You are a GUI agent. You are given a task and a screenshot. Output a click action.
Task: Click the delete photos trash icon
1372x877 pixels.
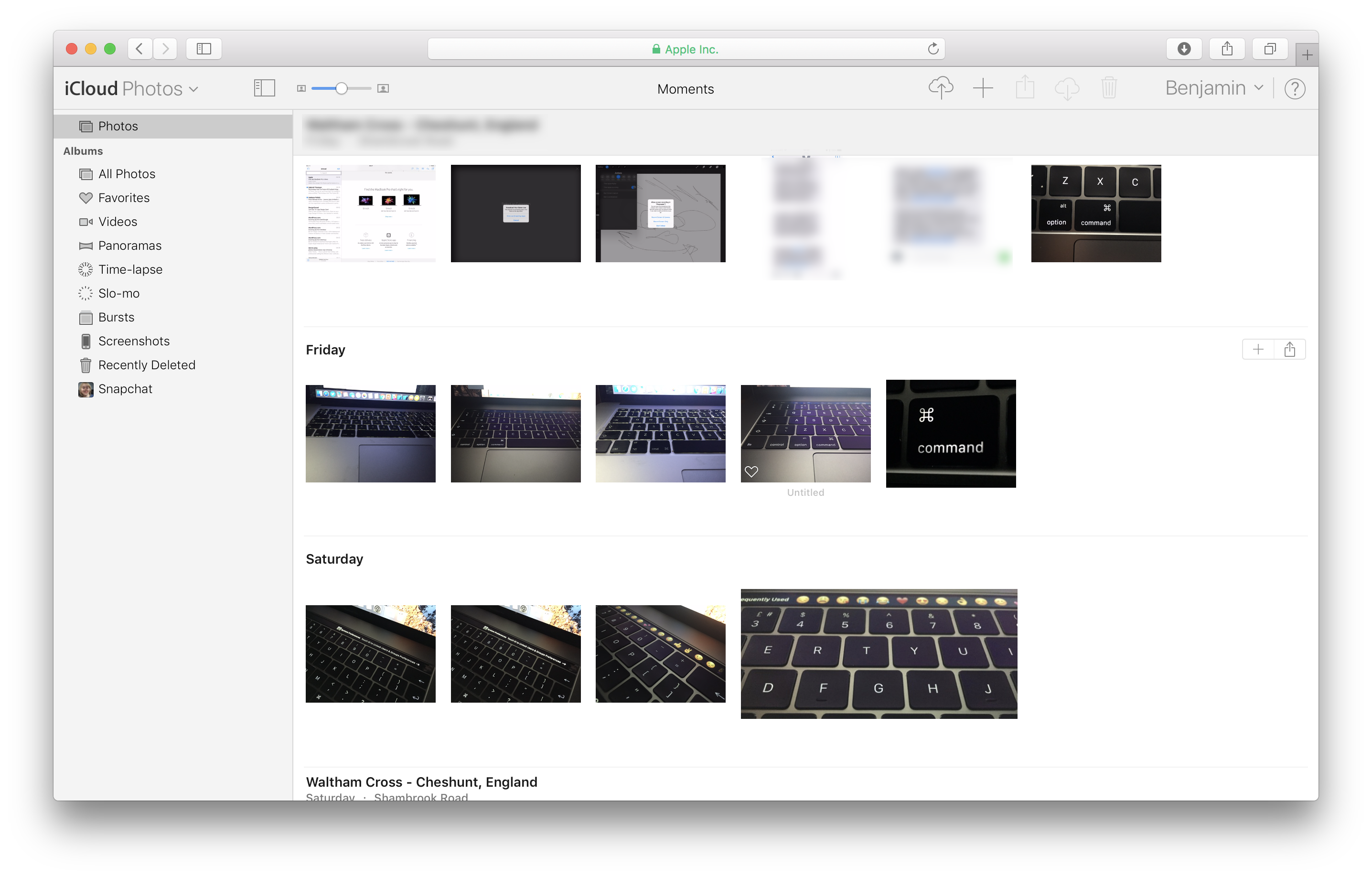pyautogui.click(x=1108, y=88)
